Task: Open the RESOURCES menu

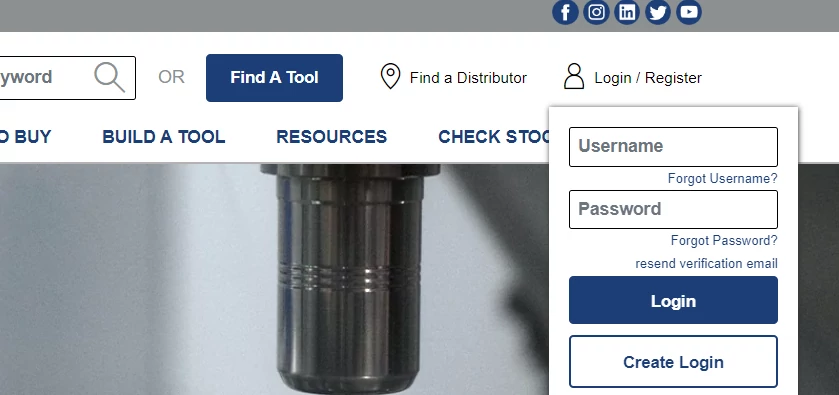Action: [x=331, y=137]
